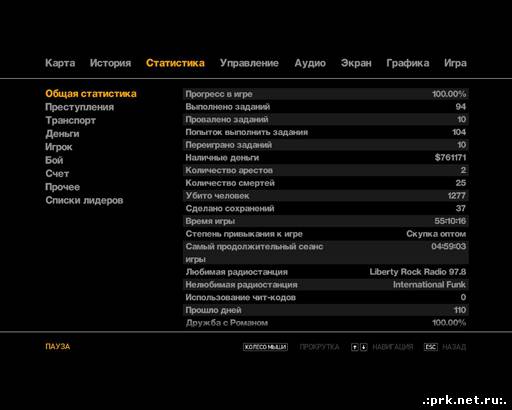Select Степень привыкания к игре row
The image size is (512, 410).
point(326,234)
